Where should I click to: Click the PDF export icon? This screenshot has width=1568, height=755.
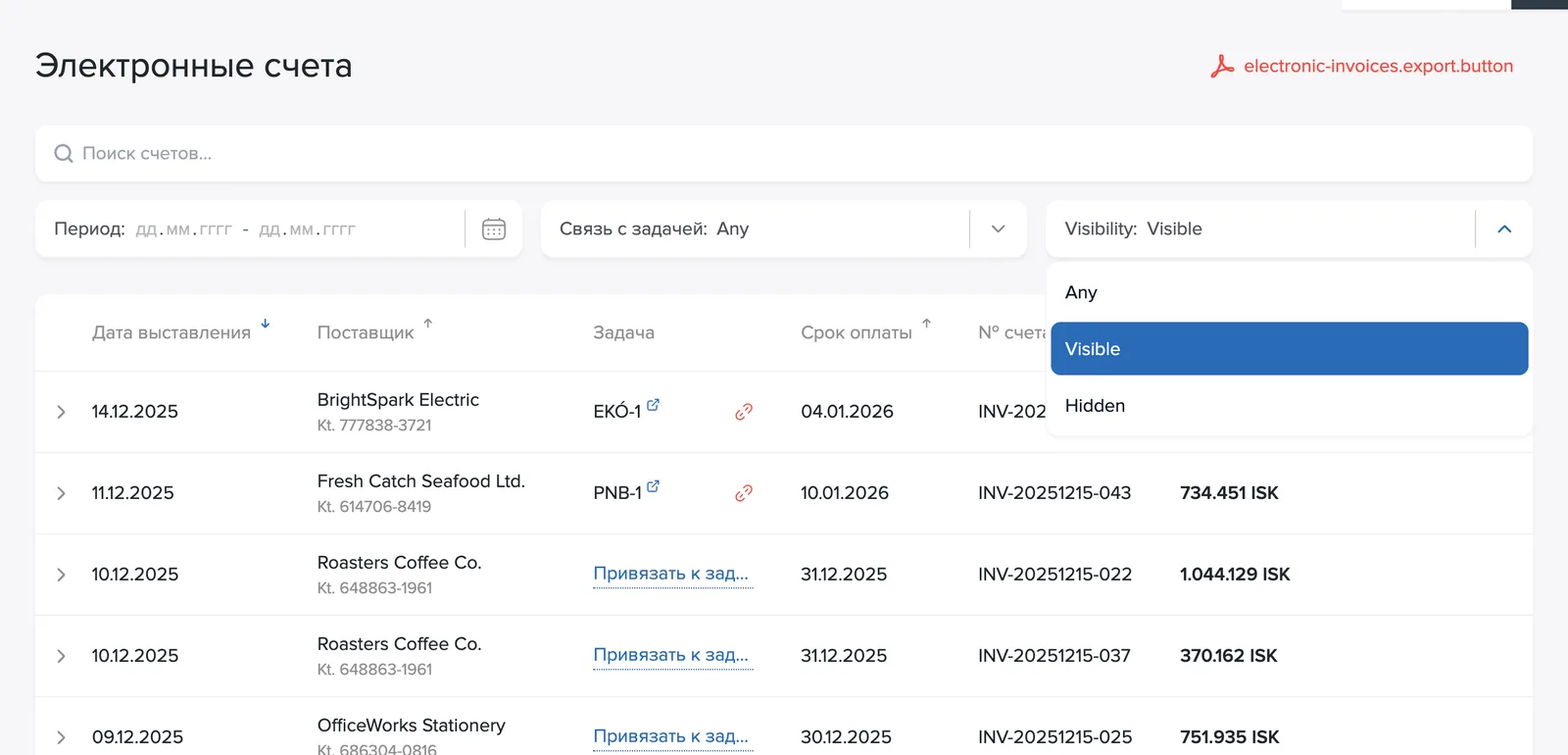pyautogui.click(x=1222, y=66)
